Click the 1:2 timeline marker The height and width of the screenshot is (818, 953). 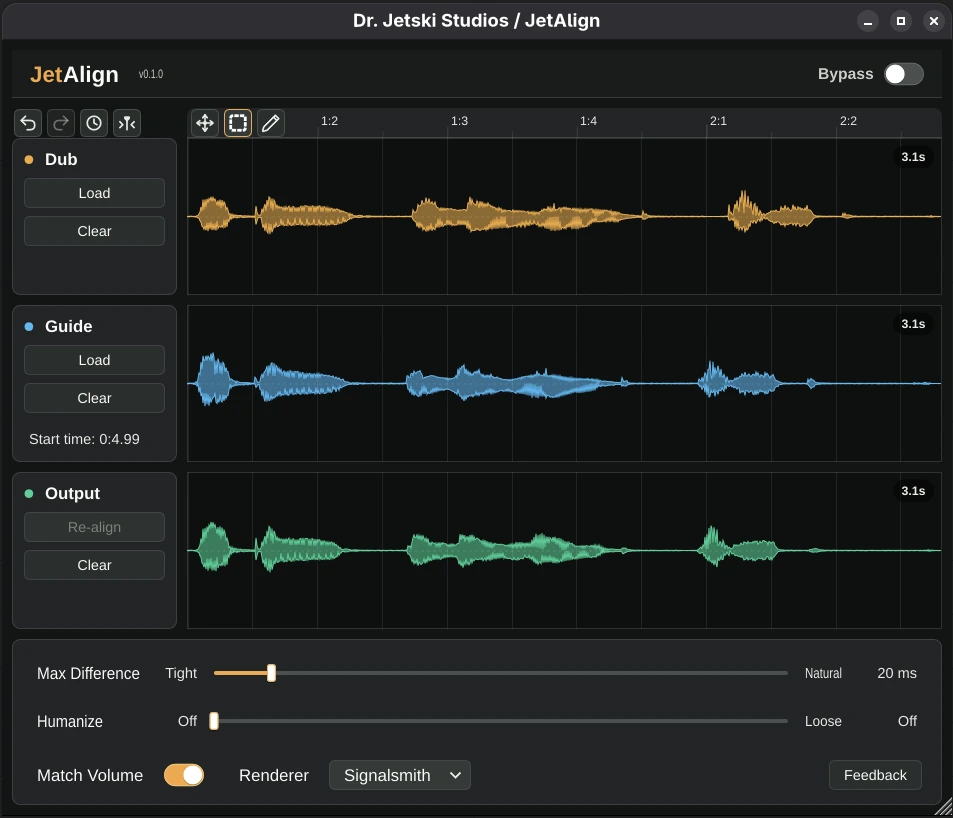(x=329, y=121)
